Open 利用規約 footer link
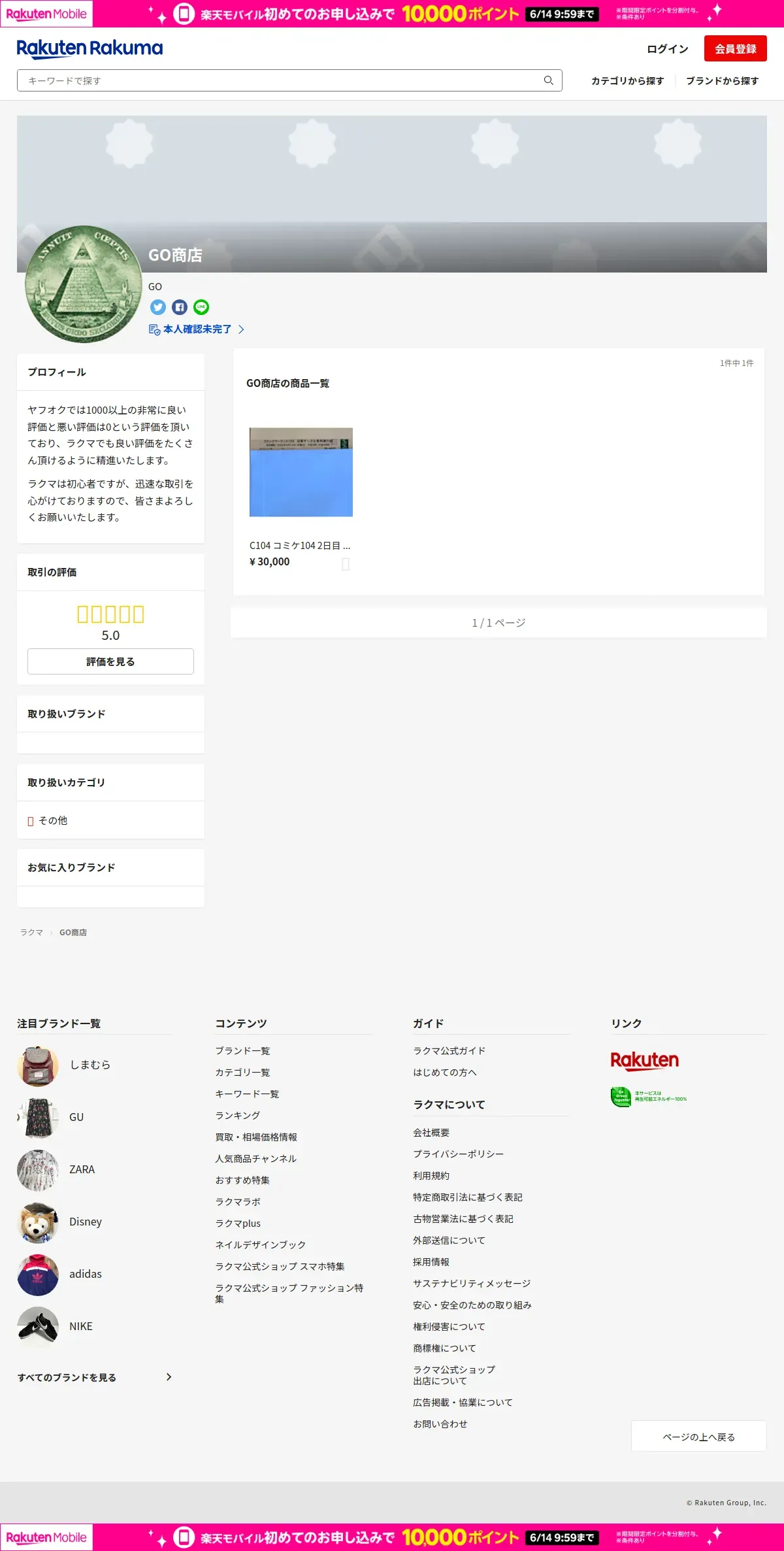Screen dimensions: 784x1551 click(x=431, y=1175)
